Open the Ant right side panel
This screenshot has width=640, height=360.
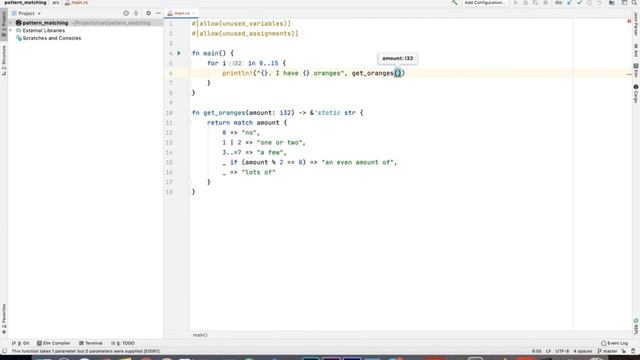636,50
